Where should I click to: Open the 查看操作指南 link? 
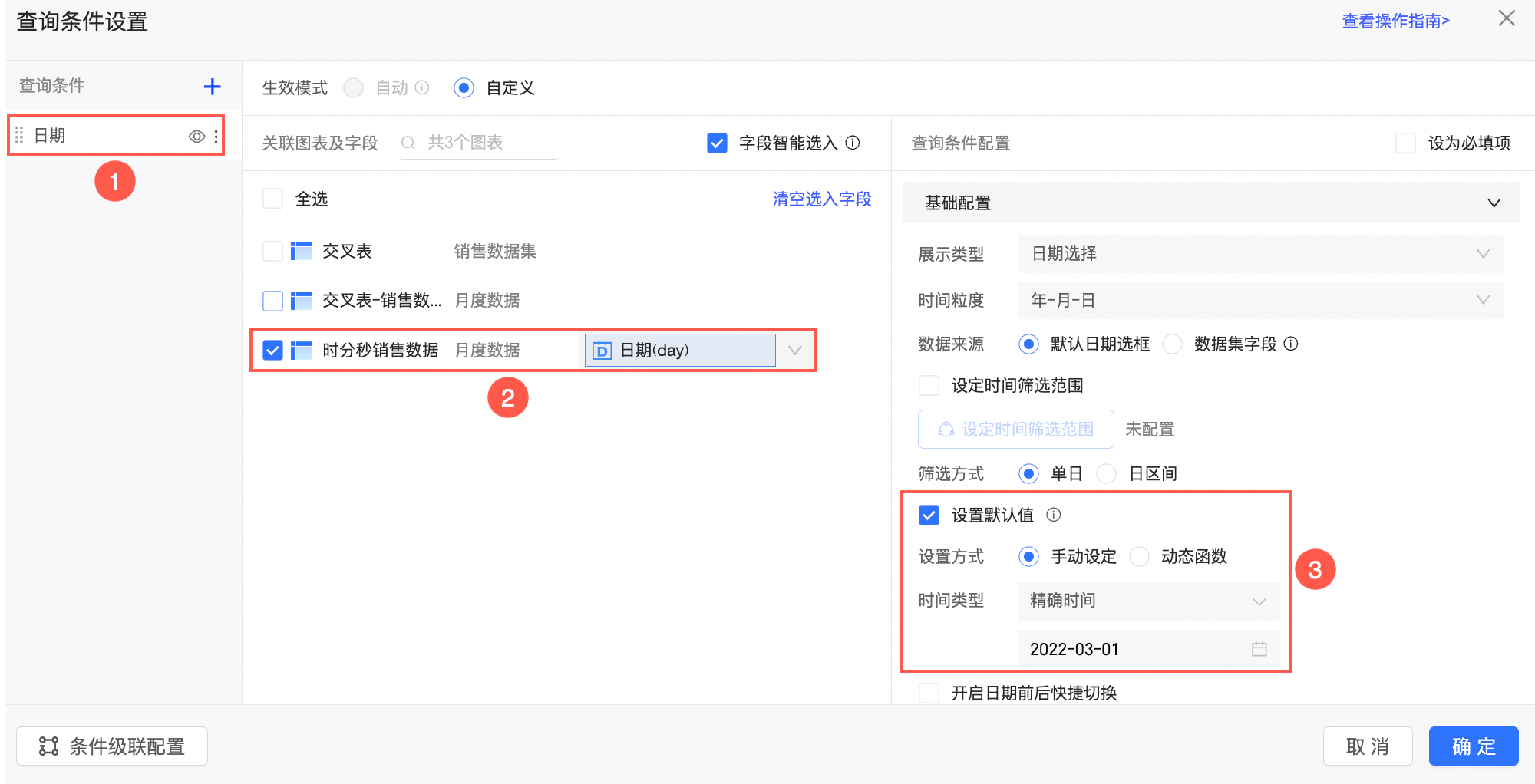[1395, 21]
